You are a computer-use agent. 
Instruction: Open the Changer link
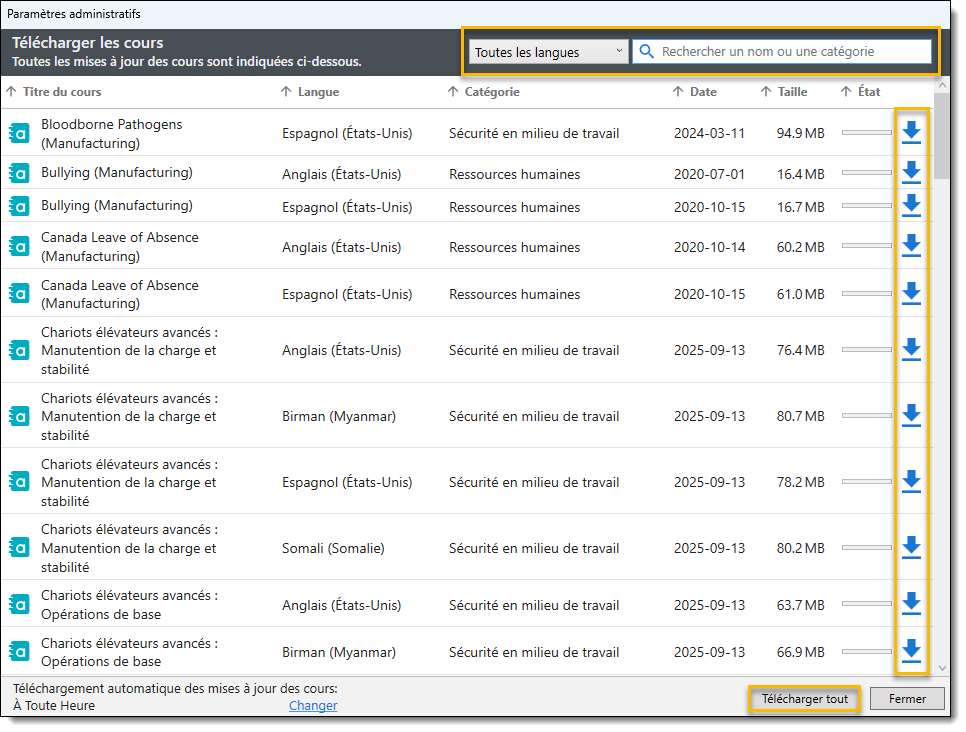313,705
